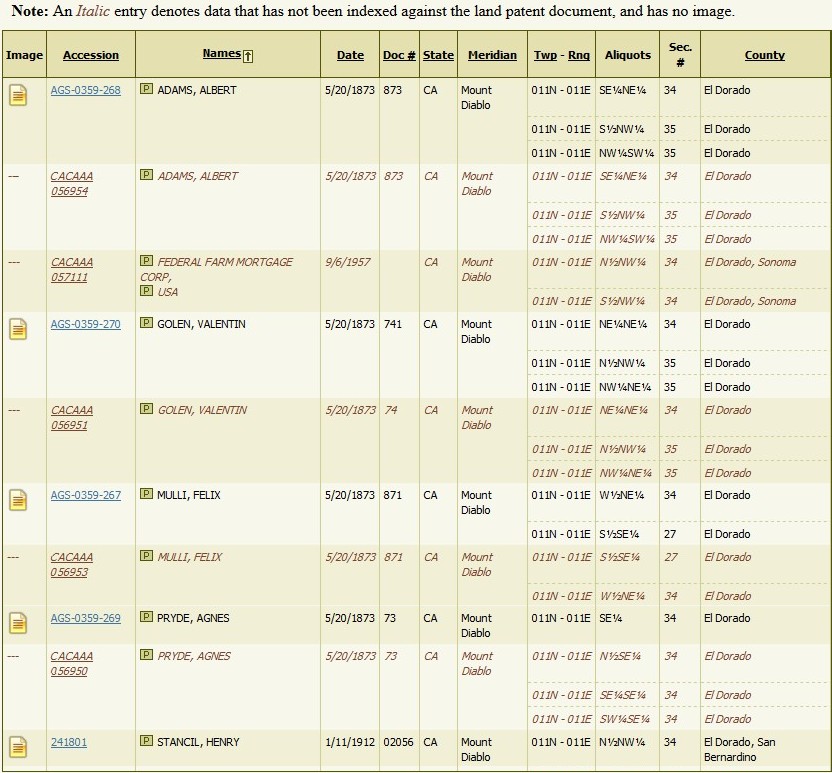Sort by Doc # column header
This screenshot has width=832, height=773.
click(399, 56)
